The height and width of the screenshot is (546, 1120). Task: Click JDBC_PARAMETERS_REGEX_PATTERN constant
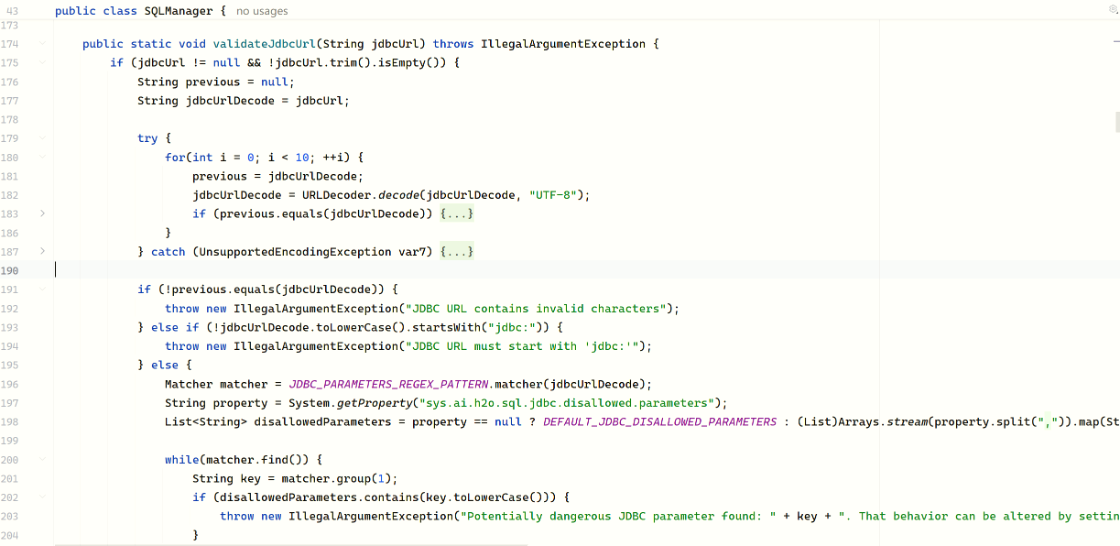pos(385,384)
